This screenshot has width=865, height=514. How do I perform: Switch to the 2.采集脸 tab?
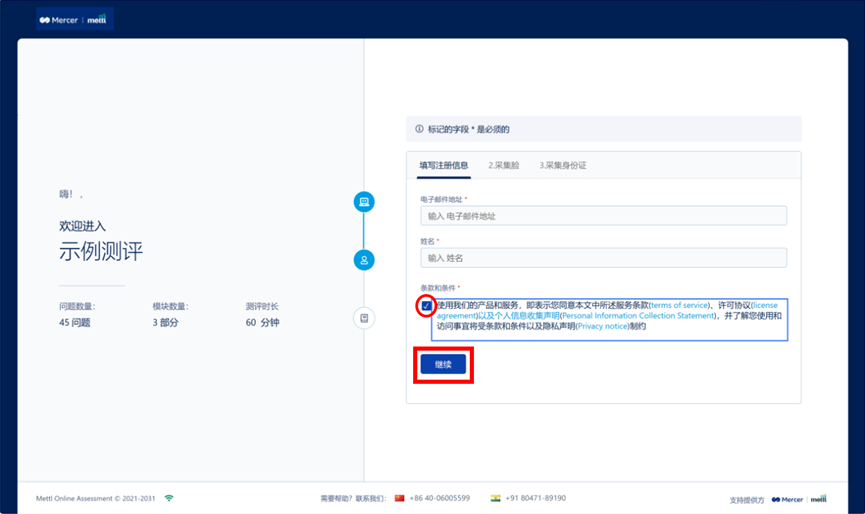504,165
